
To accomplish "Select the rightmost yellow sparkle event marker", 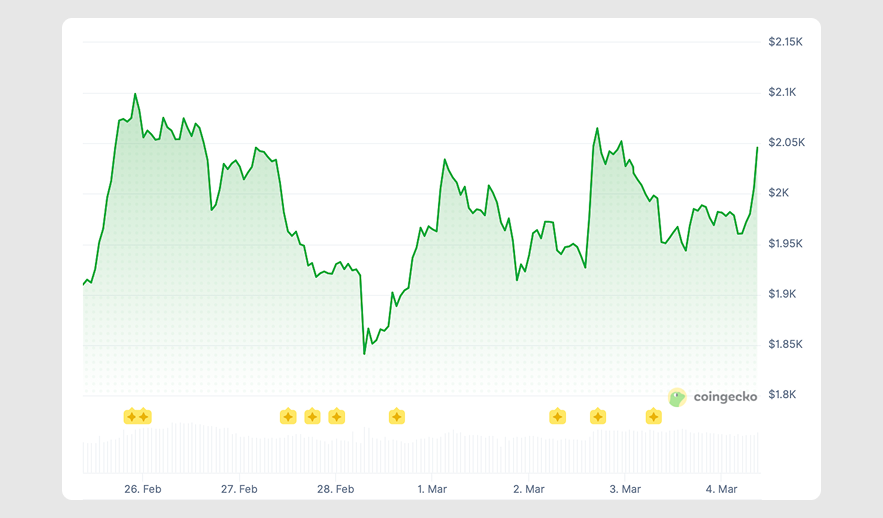I will point(653,416).
